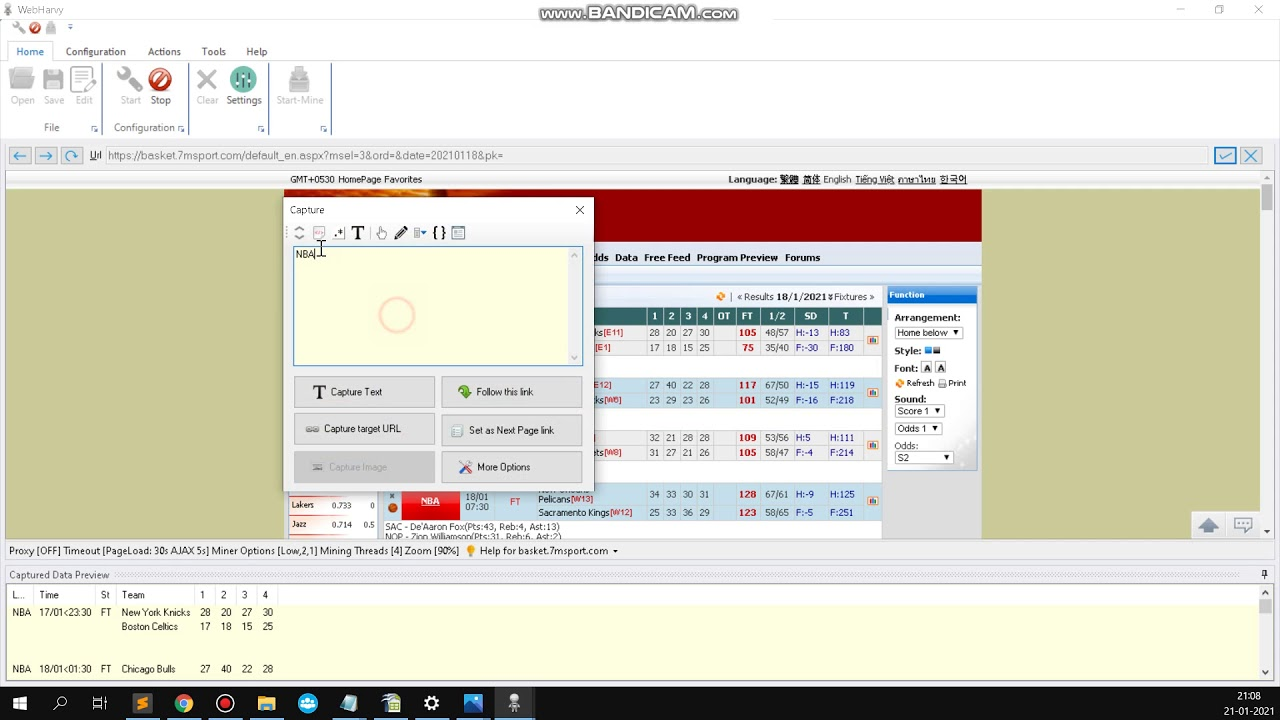
Task: Open the 'Odds 1' dropdown
Action: pos(918,429)
